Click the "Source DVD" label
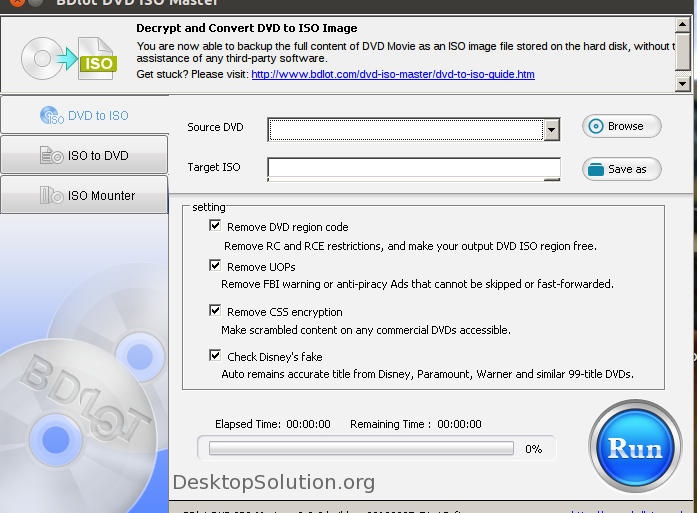 coord(215,127)
